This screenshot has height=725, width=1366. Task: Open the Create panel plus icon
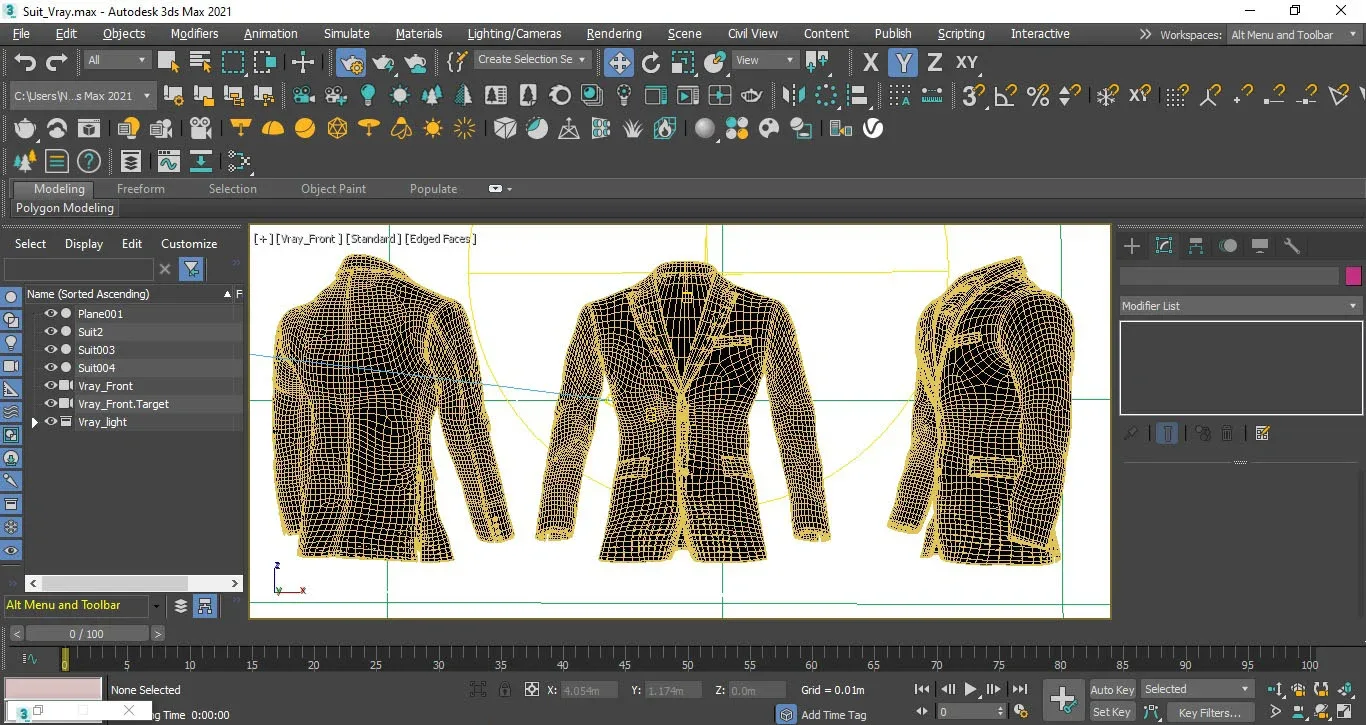pos(1132,246)
